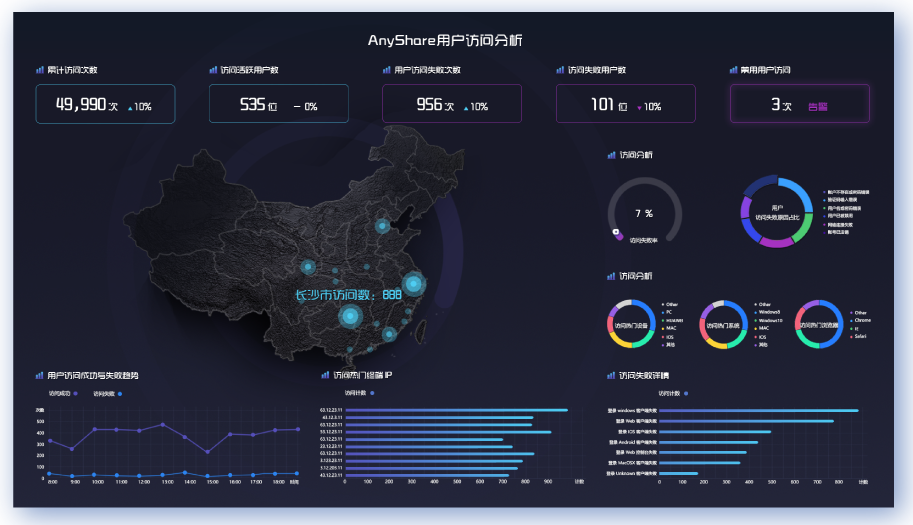Click the chart icon beside 访问热门终端 IP
Screen dimensions: 913x525
(x=325, y=375)
